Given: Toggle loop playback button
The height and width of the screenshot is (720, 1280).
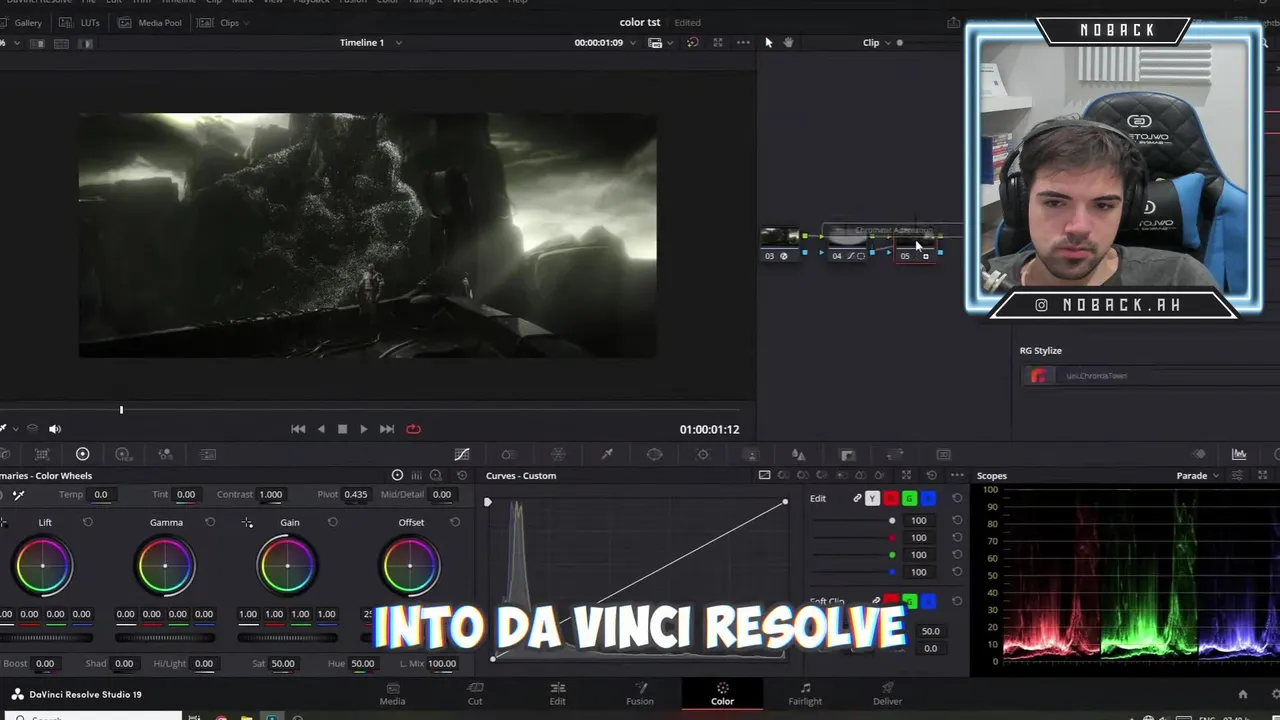Looking at the screenshot, I should pos(413,429).
